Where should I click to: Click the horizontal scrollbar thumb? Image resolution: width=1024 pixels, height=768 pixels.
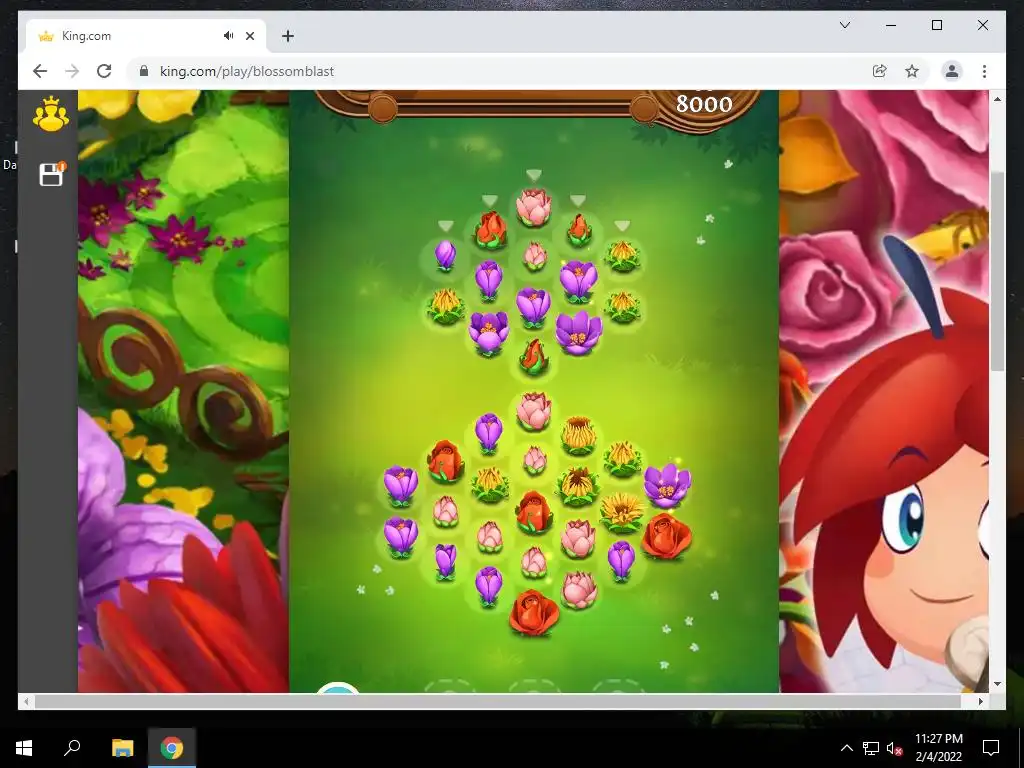(x=498, y=701)
